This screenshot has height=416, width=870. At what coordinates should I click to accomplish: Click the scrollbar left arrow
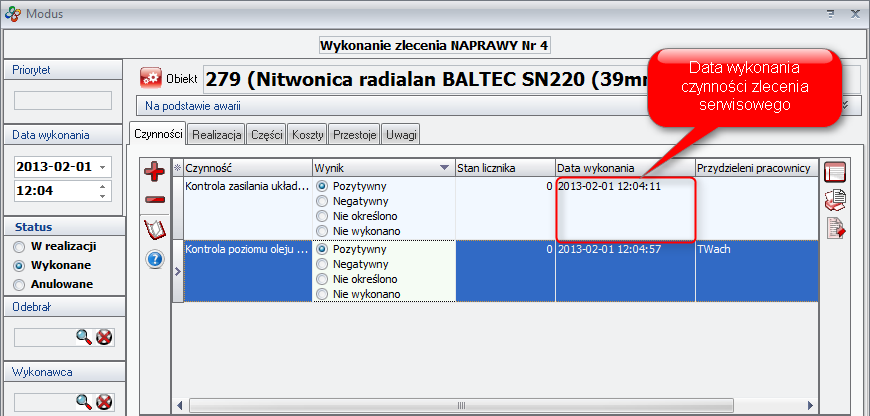(x=180, y=405)
